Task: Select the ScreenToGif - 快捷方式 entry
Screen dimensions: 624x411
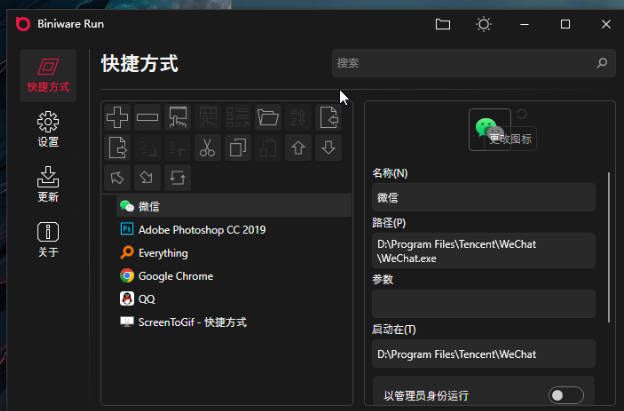Action: pyautogui.click(x=234, y=322)
